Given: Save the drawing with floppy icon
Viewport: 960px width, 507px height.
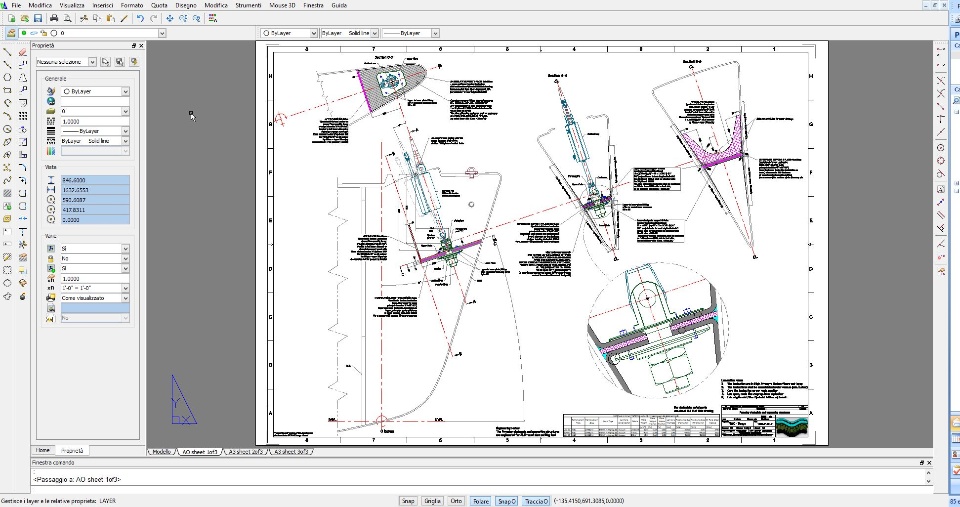Looking at the screenshot, I should point(38,18).
